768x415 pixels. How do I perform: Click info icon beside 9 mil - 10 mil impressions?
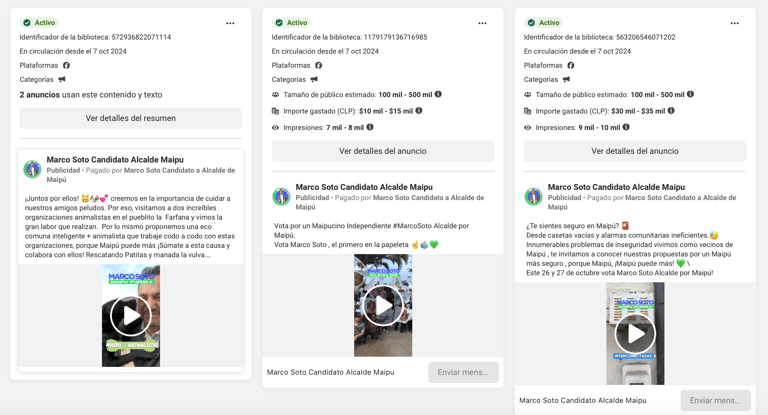point(626,127)
